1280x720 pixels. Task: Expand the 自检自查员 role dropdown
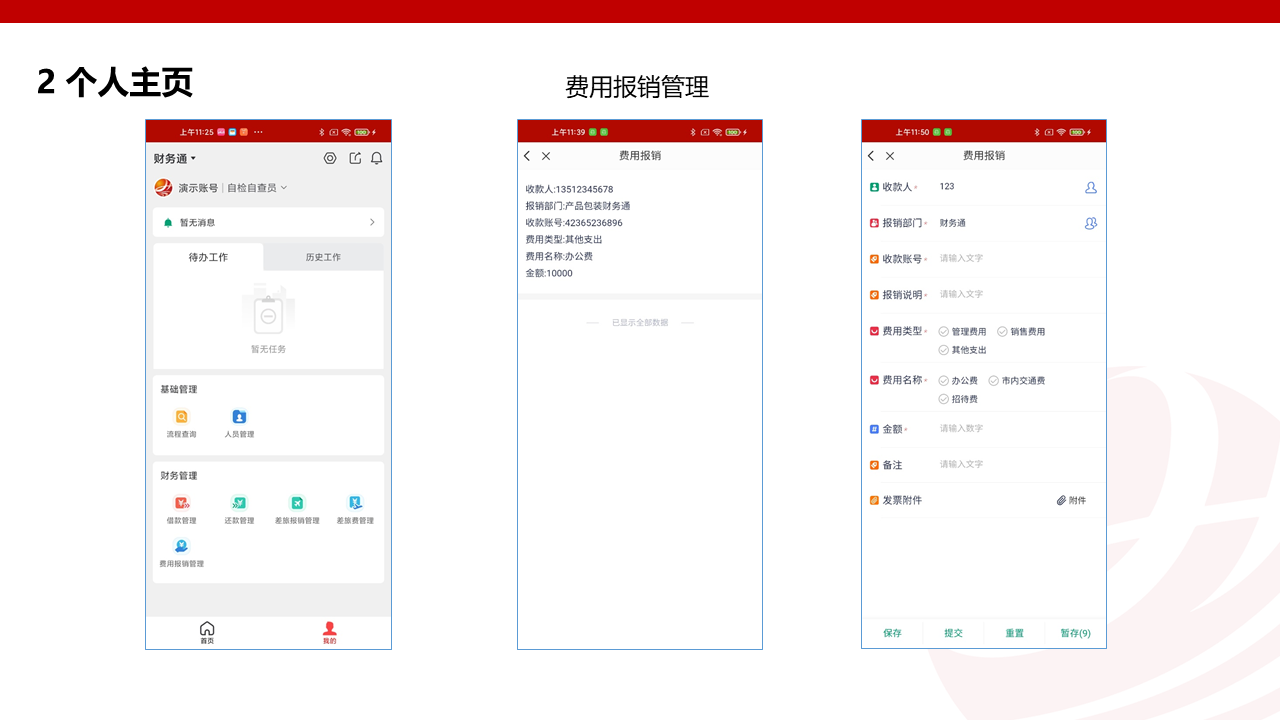(257, 188)
